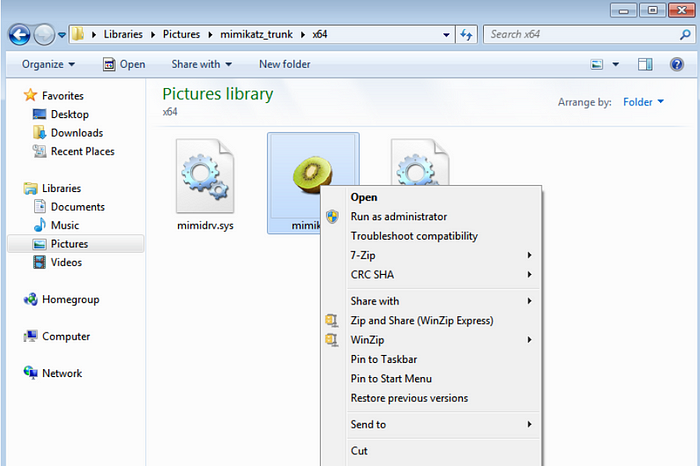Click the Help question mark icon
The height and width of the screenshot is (466, 700).
pos(677,64)
